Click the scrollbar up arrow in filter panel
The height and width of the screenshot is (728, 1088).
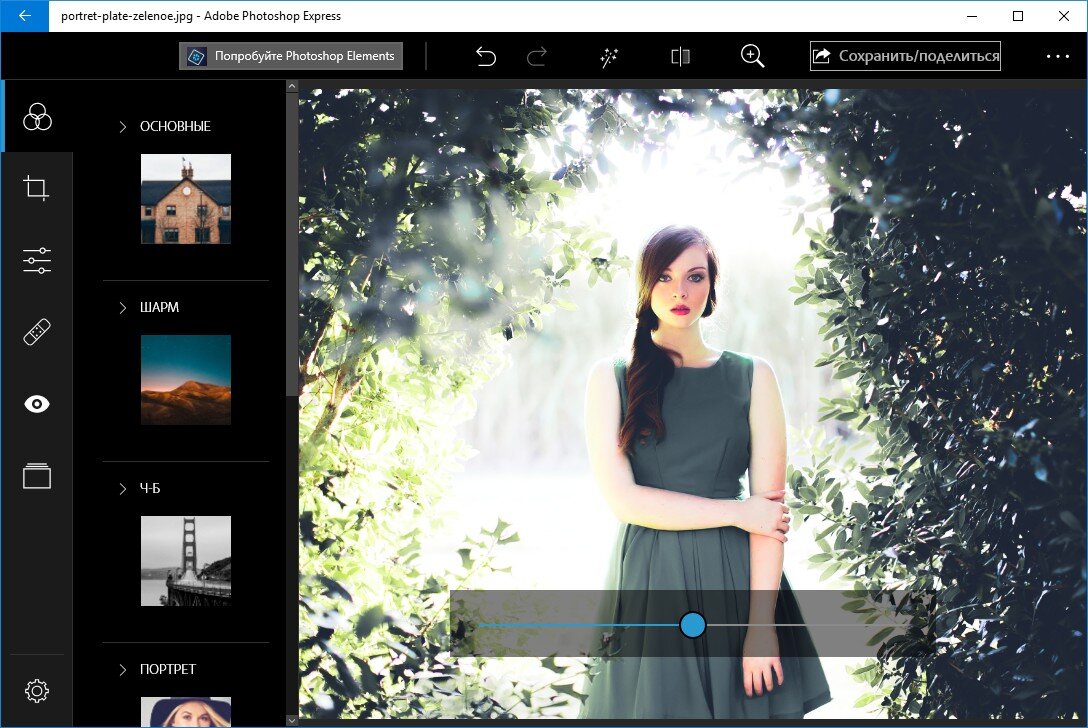(292, 86)
